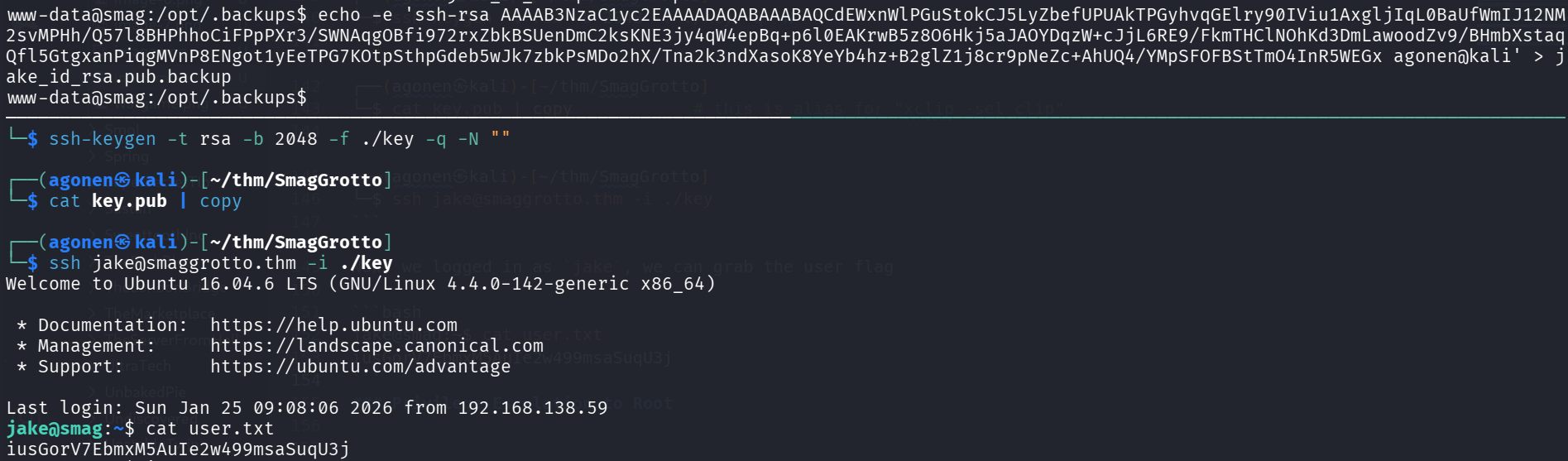Screen dimensions: 1568x461
Task: Open the landscape.canonical.com management link
Action: pos(376,346)
